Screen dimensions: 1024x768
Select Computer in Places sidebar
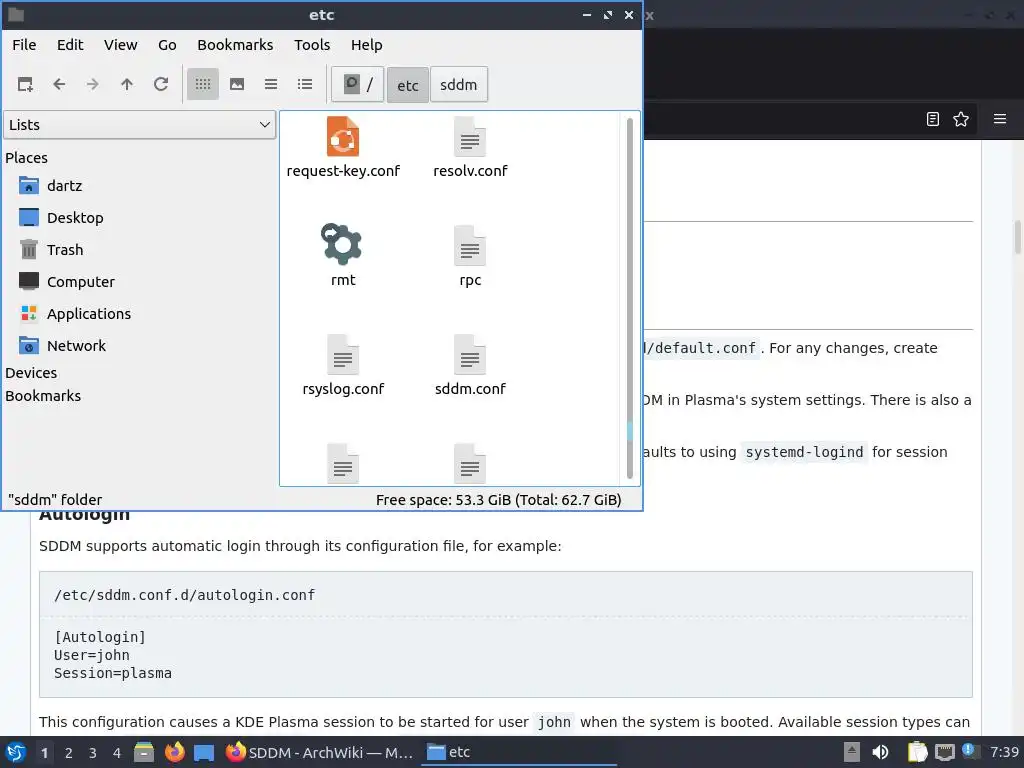(67, 282)
